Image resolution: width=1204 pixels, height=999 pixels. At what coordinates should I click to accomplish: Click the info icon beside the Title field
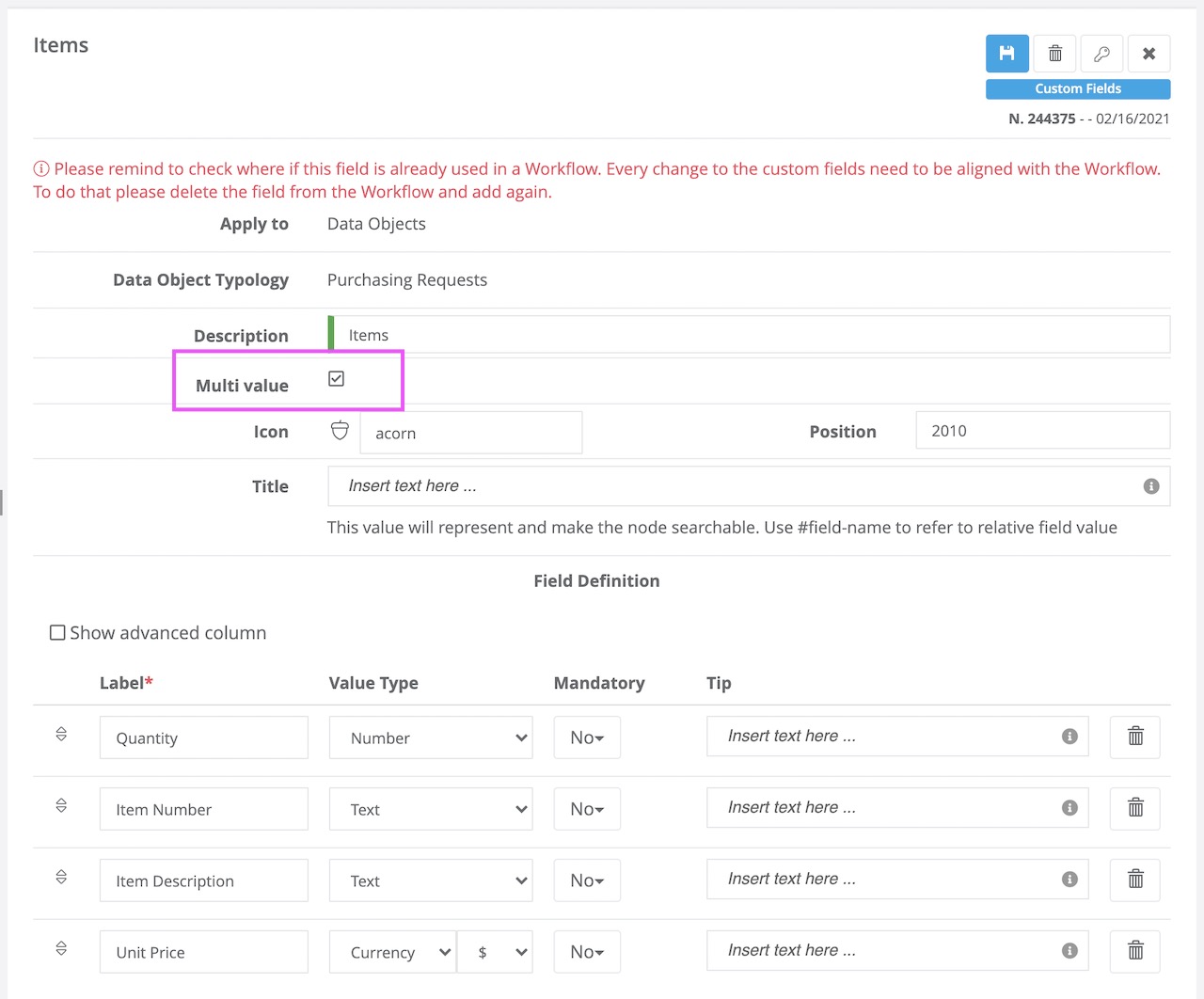pos(1150,486)
